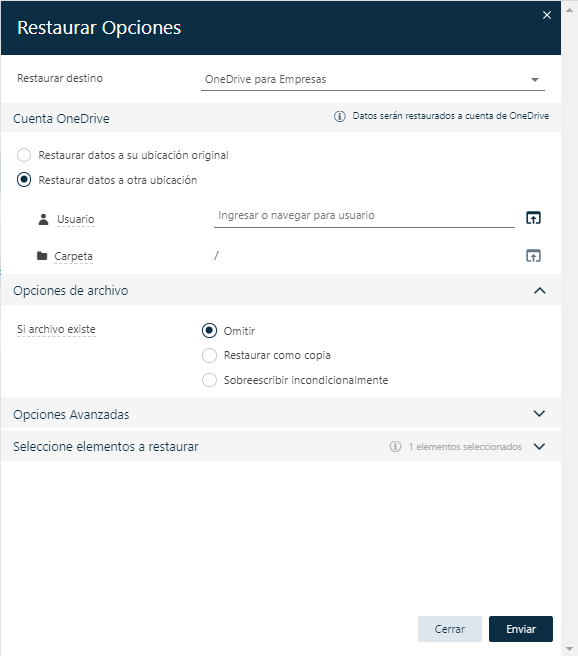Viewport: 578px width, 656px height.
Task: Click the Cerrar button
Action: [x=450, y=629]
